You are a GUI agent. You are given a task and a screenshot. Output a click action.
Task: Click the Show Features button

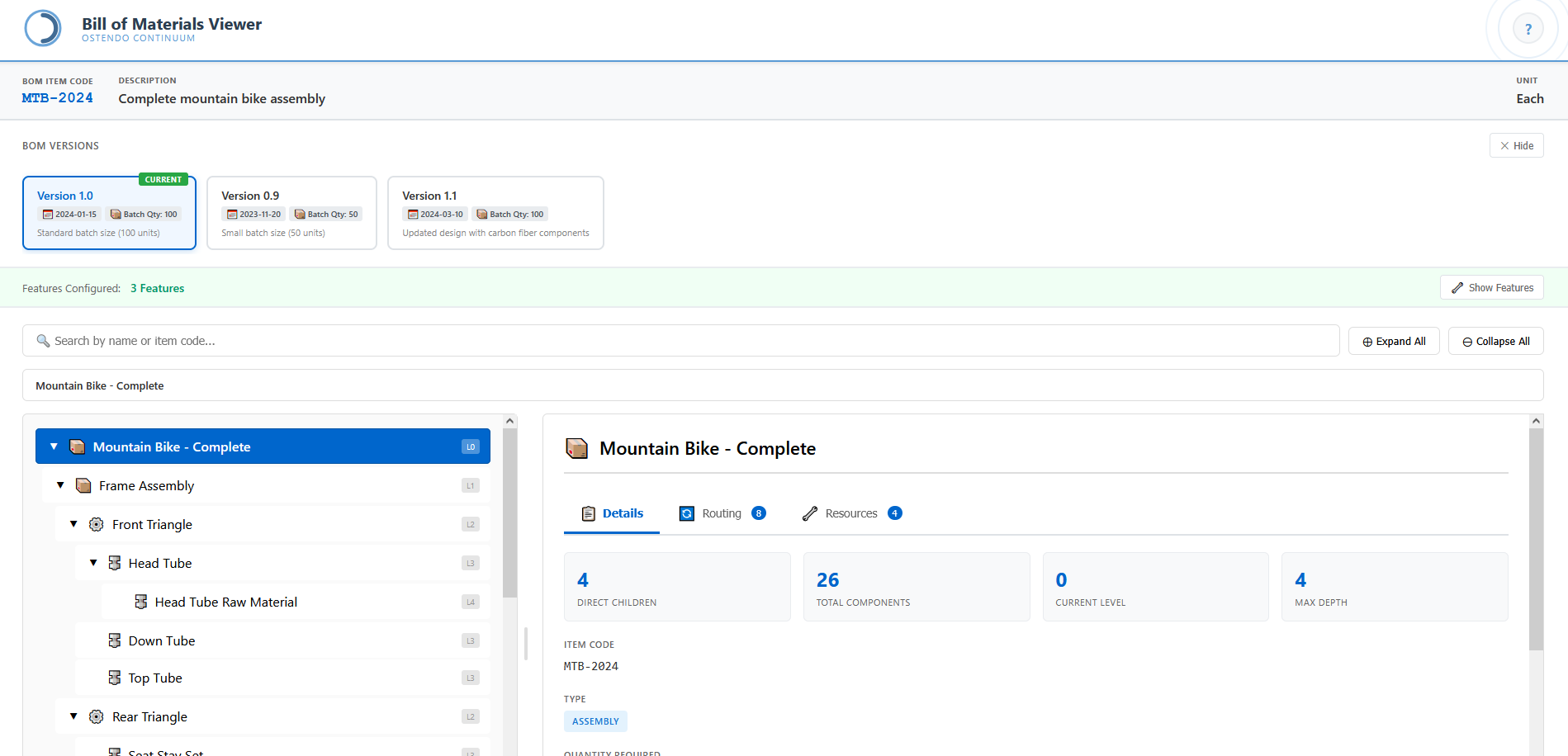(1492, 288)
